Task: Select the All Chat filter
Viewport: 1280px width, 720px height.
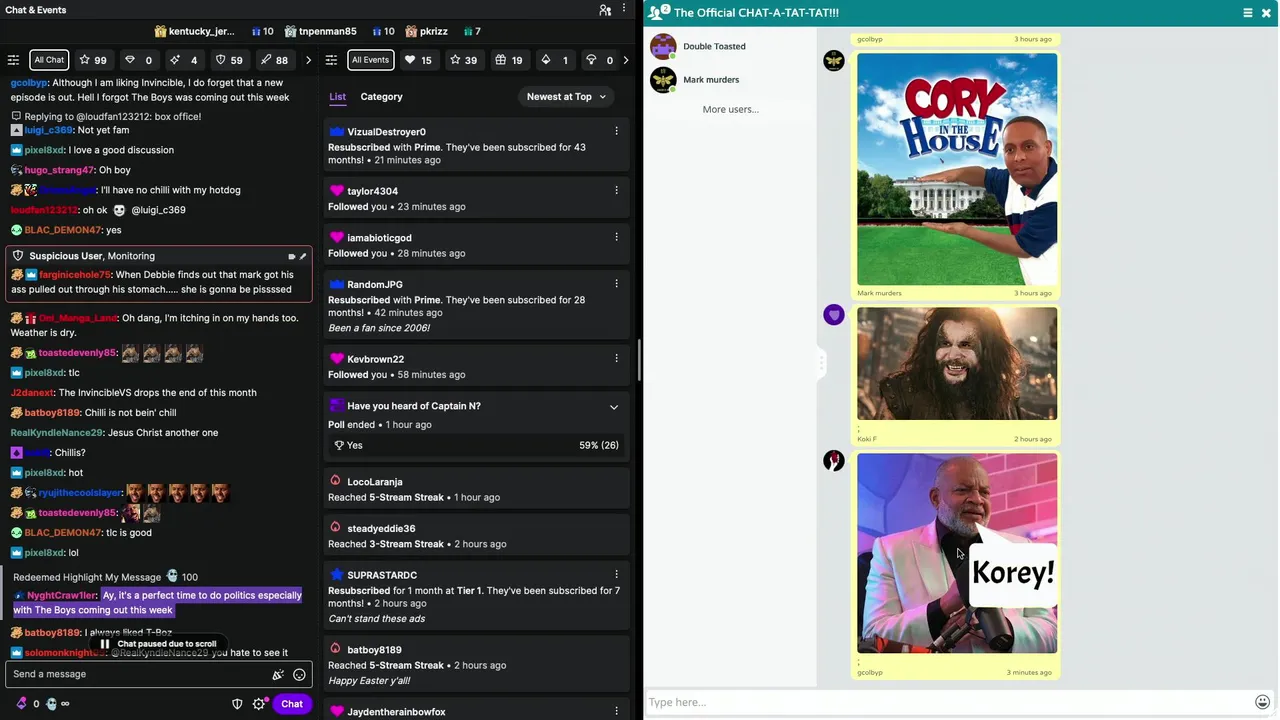Action: tap(49, 60)
